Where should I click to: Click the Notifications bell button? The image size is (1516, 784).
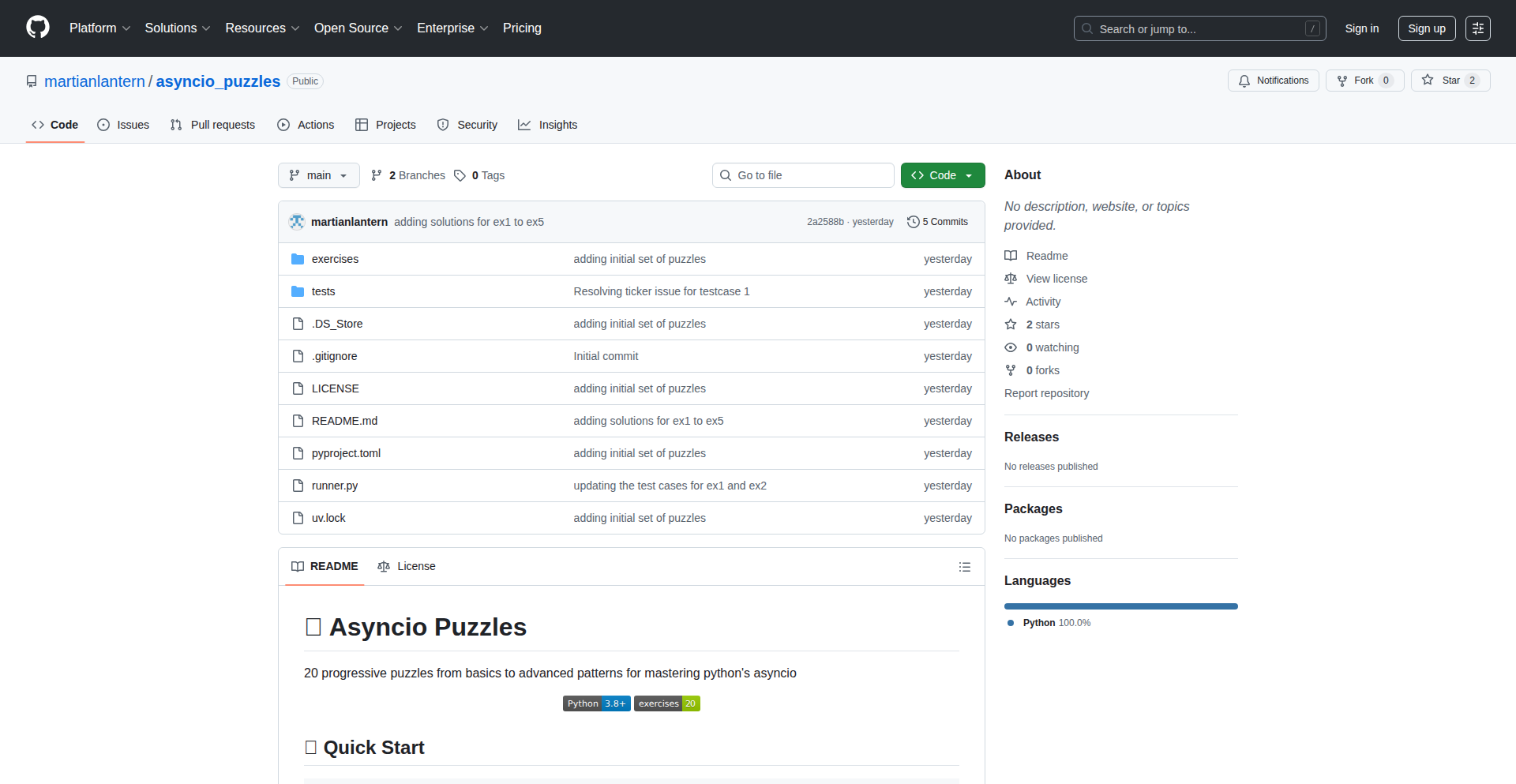coord(1273,81)
